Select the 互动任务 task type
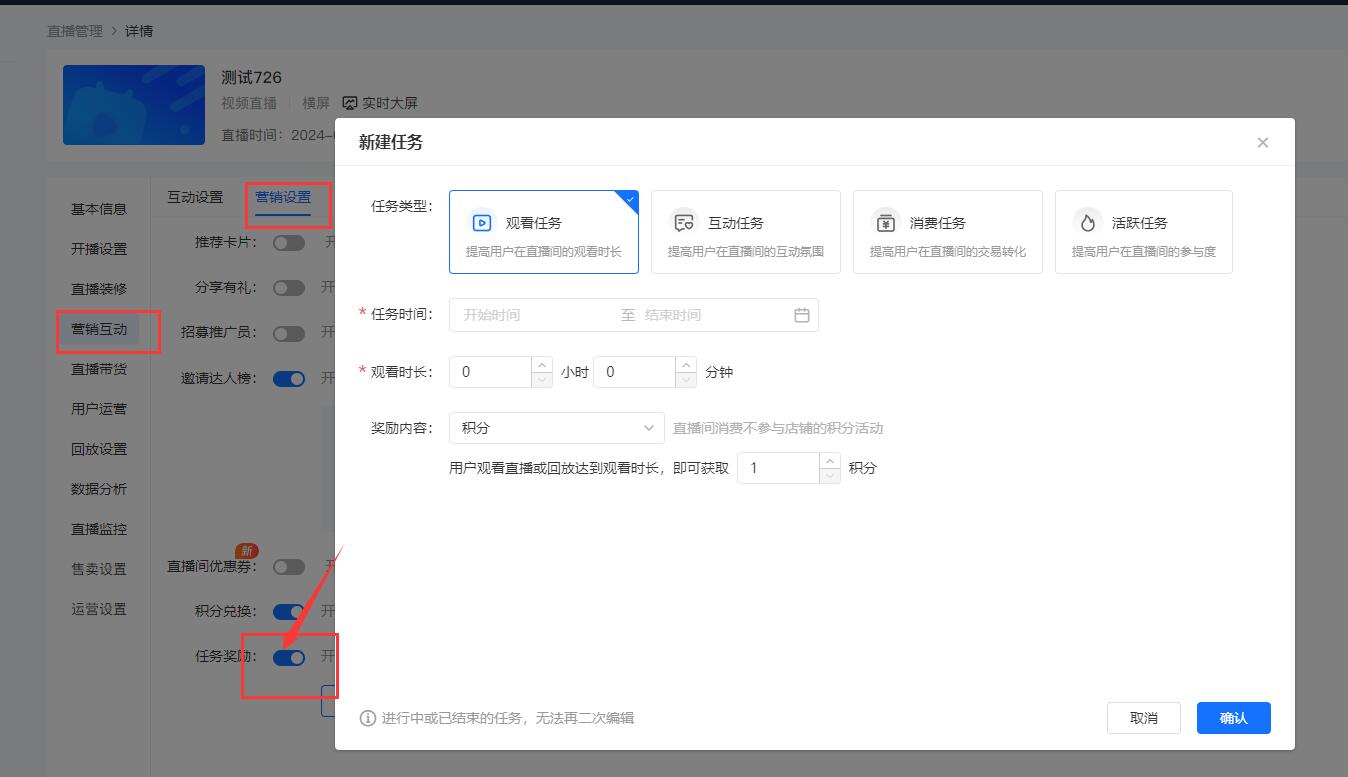Viewport: 1348px width, 777px height. [745, 231]
